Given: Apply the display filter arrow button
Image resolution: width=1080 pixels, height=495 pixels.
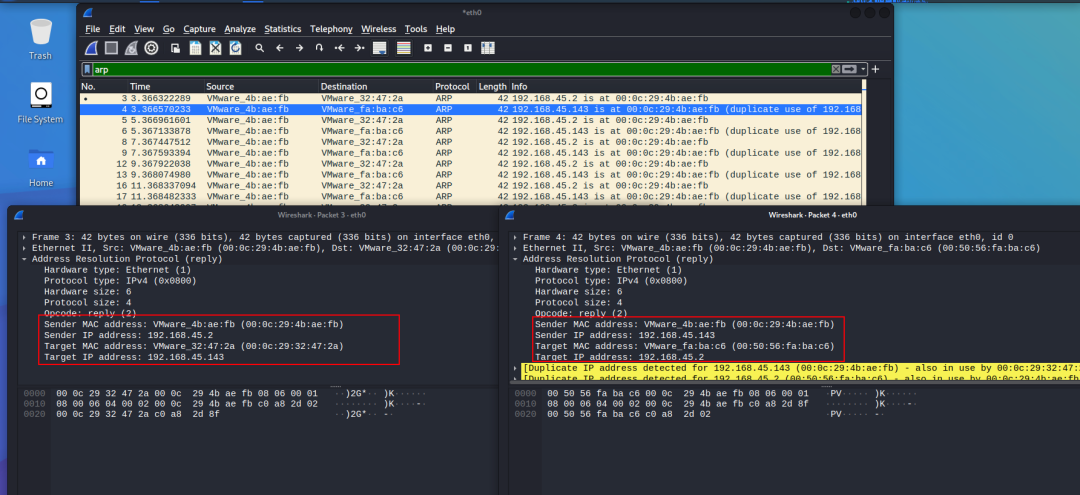Looking at the screenshot, I should coord(849,69).
